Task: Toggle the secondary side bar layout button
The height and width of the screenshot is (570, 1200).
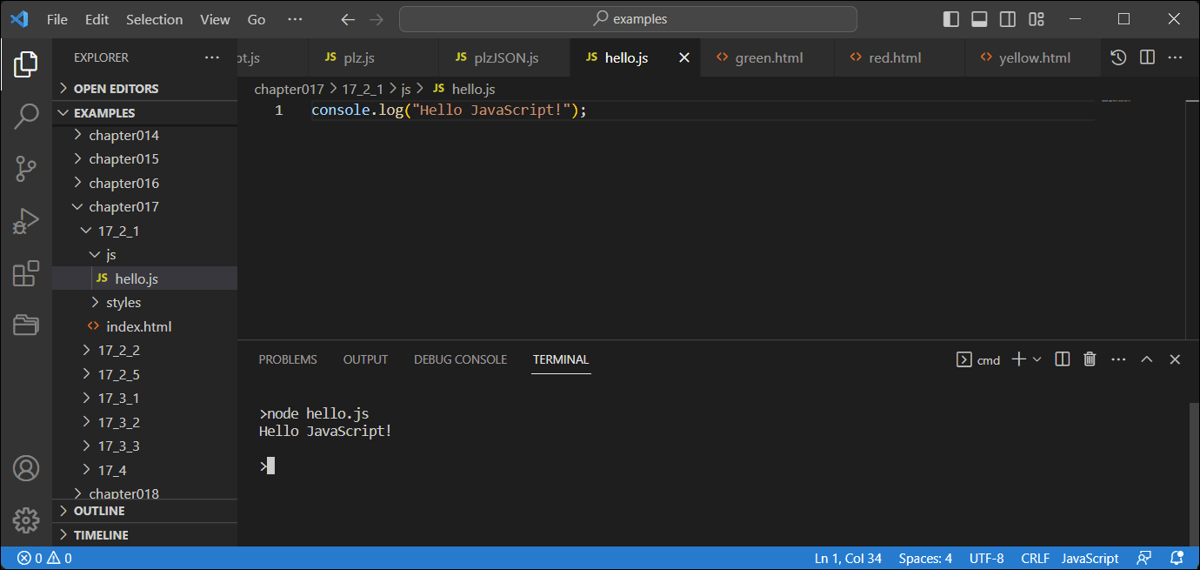Action: [1008, 19]
